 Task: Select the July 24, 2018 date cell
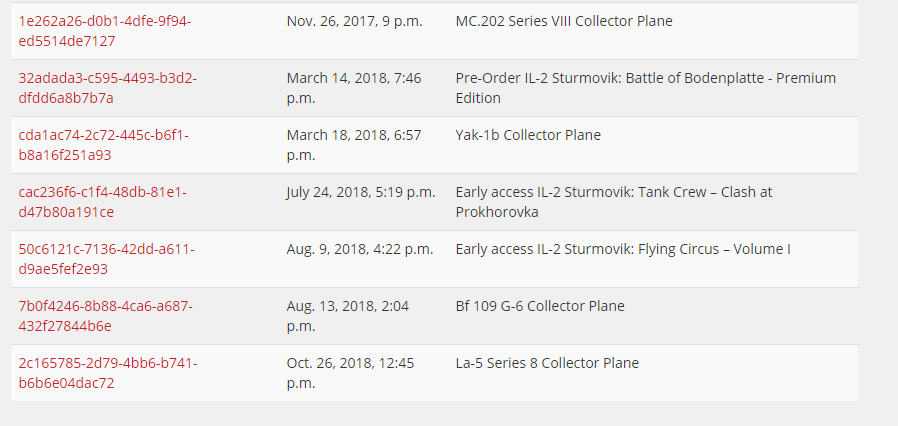pos(360,192)
